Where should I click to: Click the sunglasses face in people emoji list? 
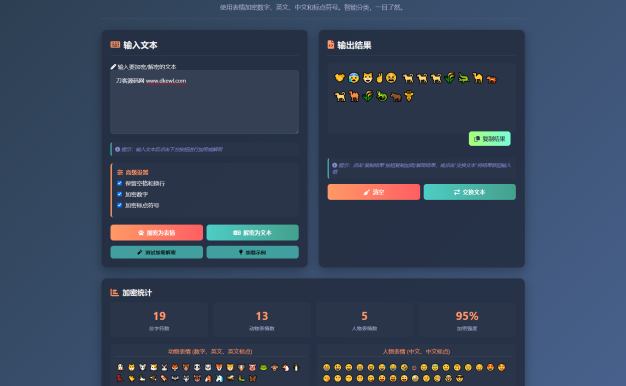(460, 378)
